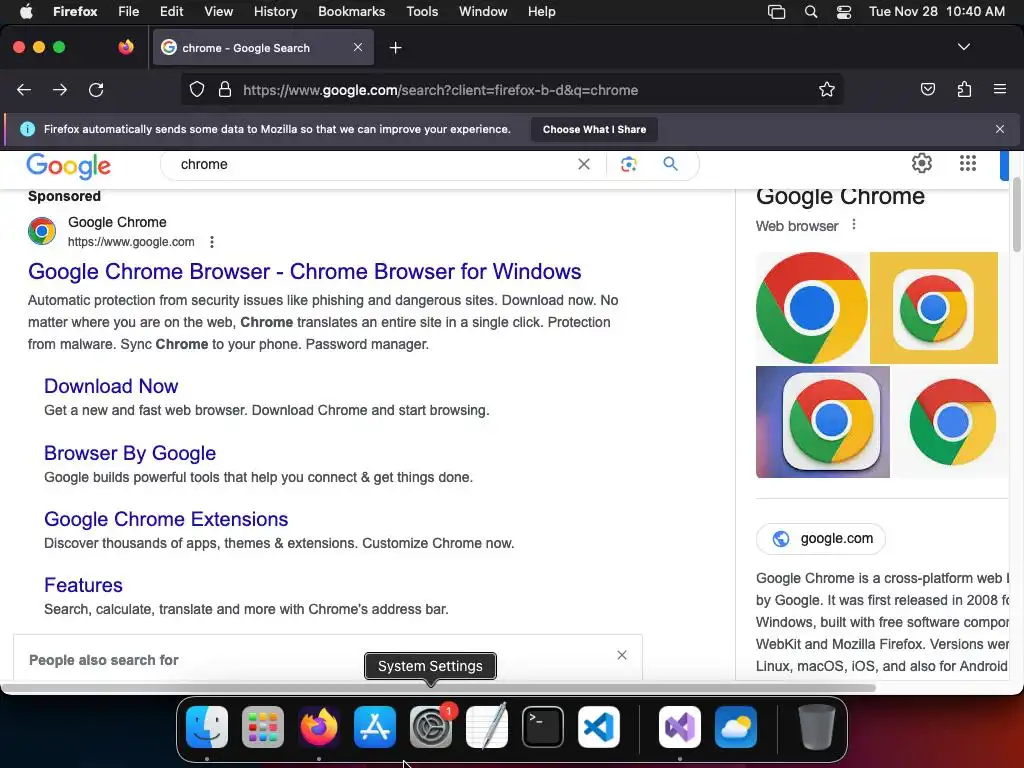Open the Chrome app icon on purple background
Viewport: 1024px width, 768px height.
pos(823,422)
